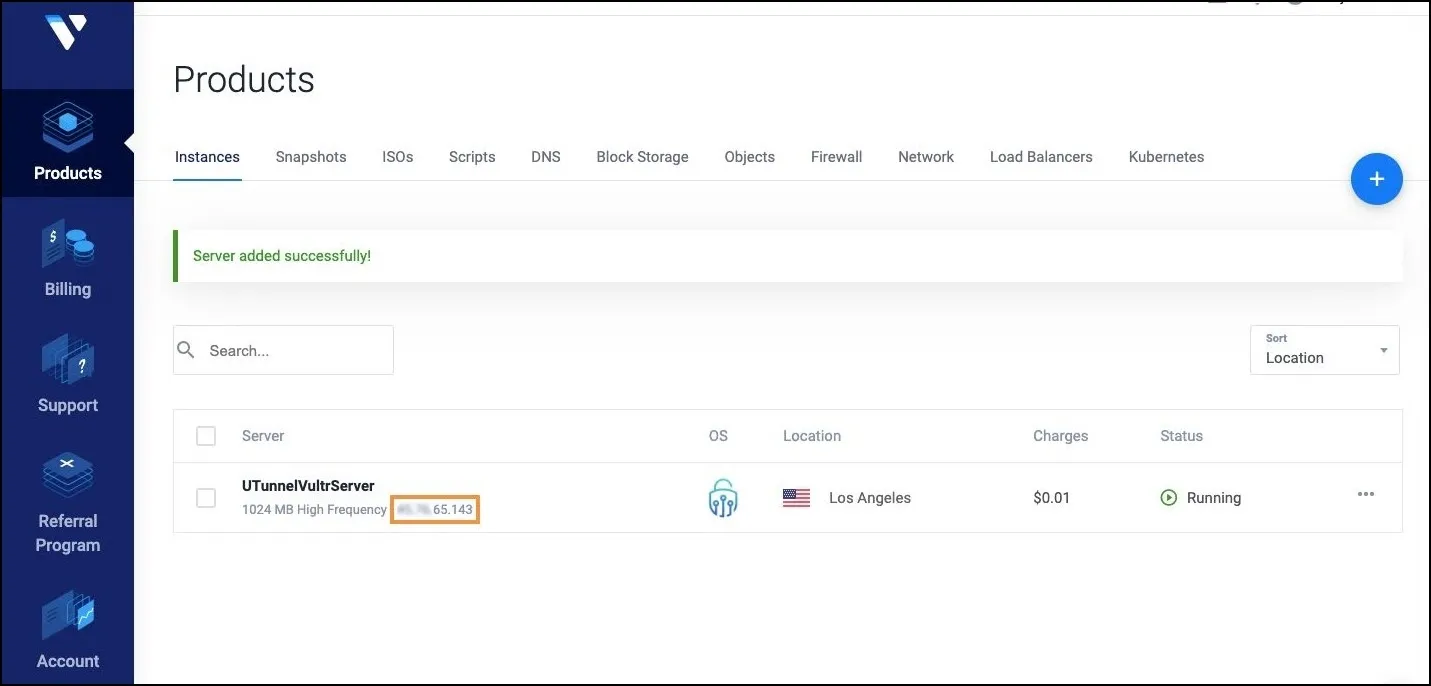Open the Objects tab
This screenshot has width=1431, height=686.
[750, 157]
